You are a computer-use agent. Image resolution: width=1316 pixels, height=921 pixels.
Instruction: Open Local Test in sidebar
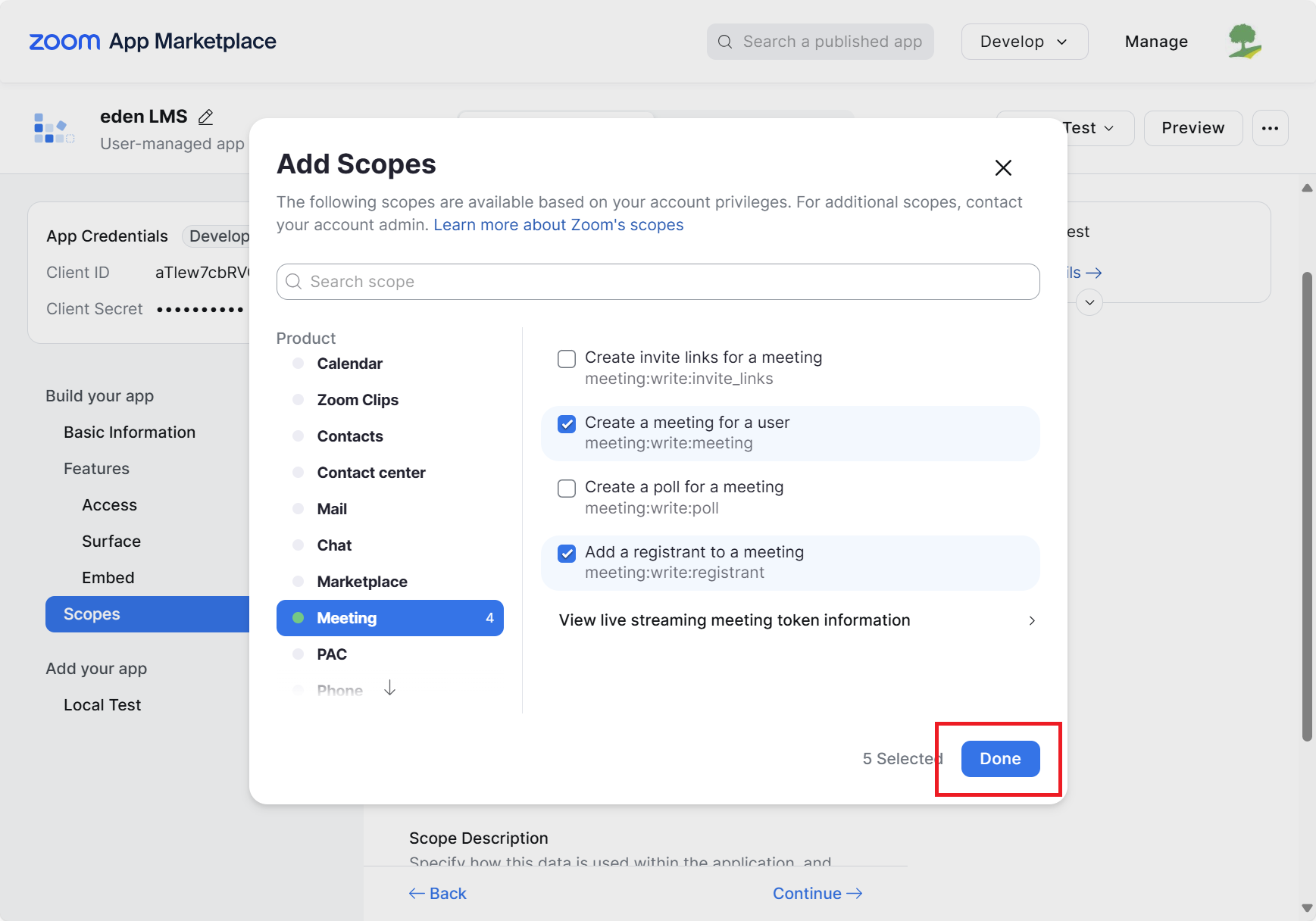click(x=102, y=705)
